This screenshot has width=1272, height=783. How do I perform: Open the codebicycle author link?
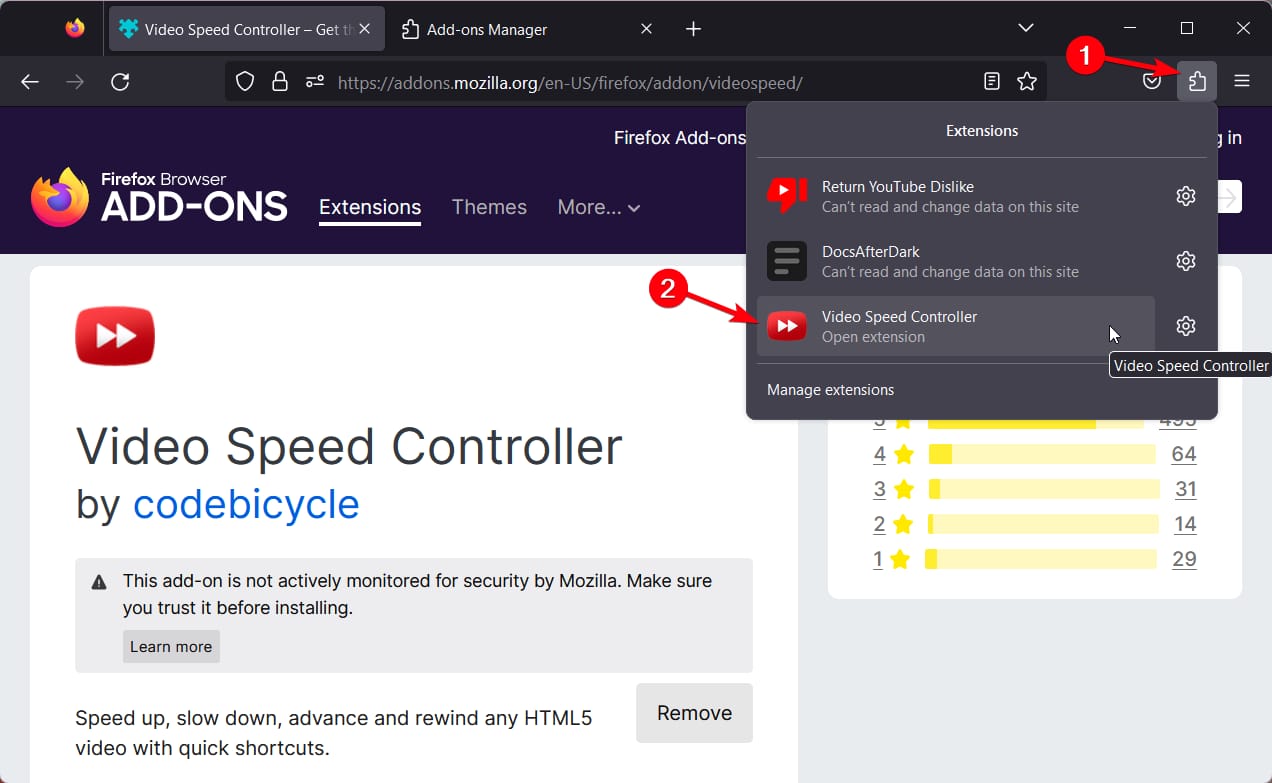pos(246,503)
